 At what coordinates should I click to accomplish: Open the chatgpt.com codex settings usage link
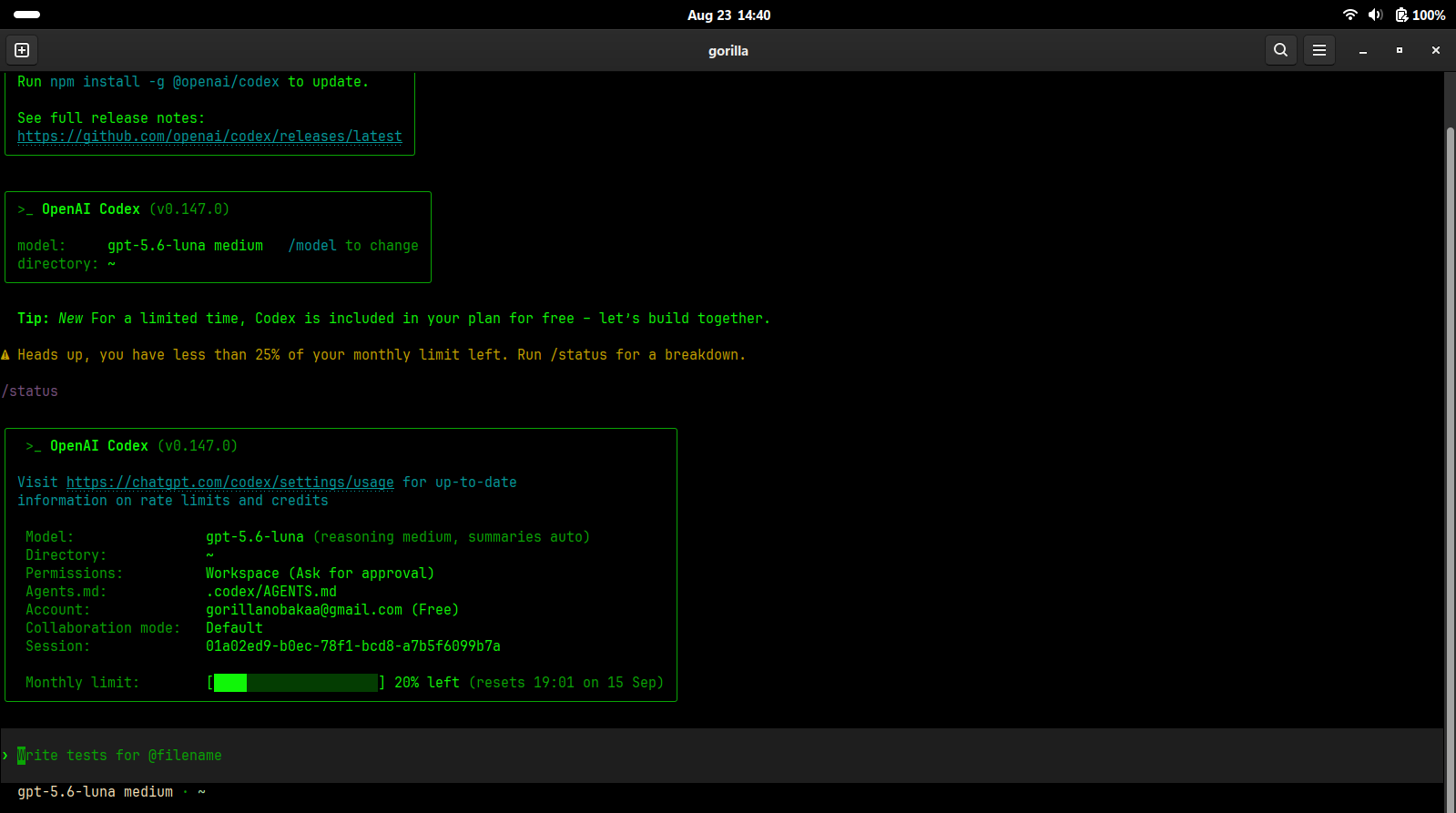tap(230, 483)
